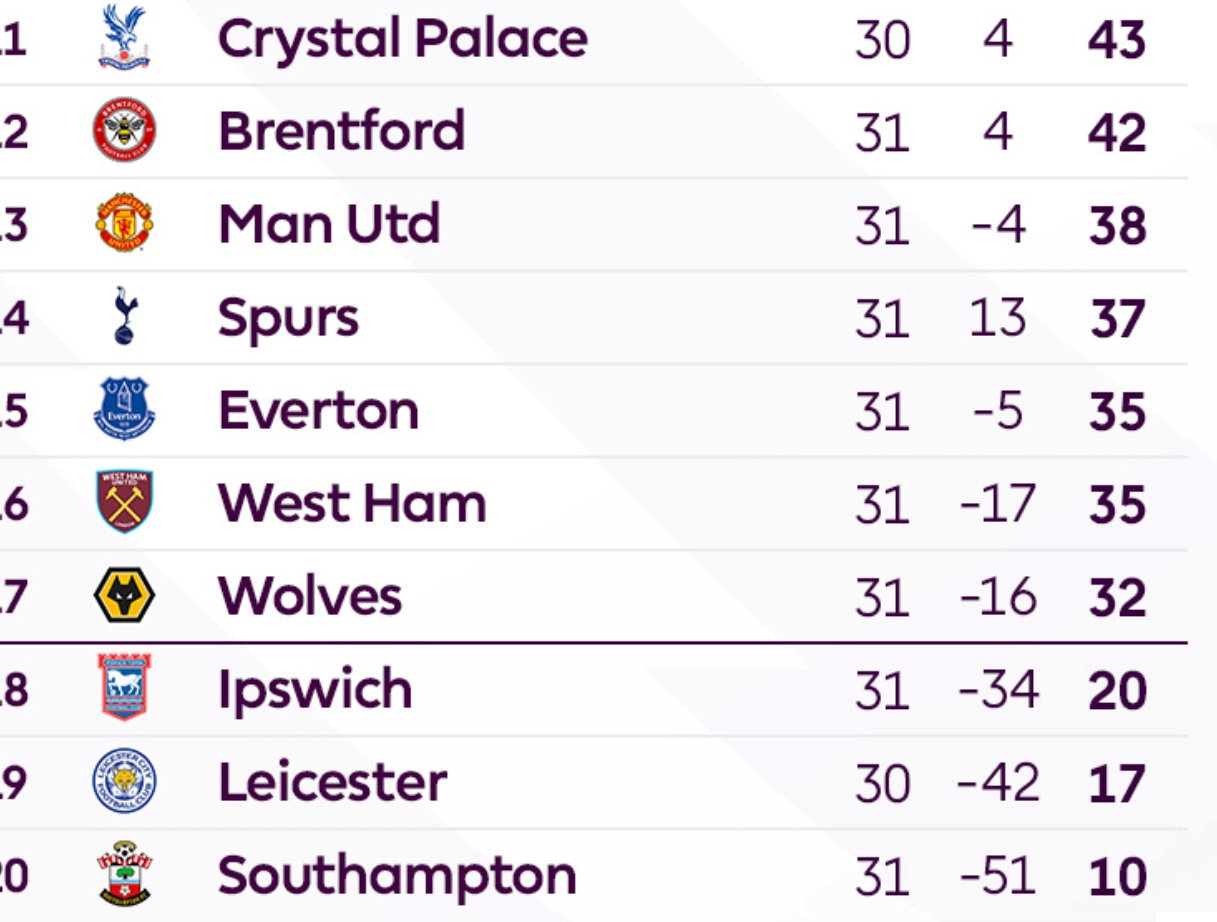Click the Man Utd team name
1217x922 pixels.
329,224
